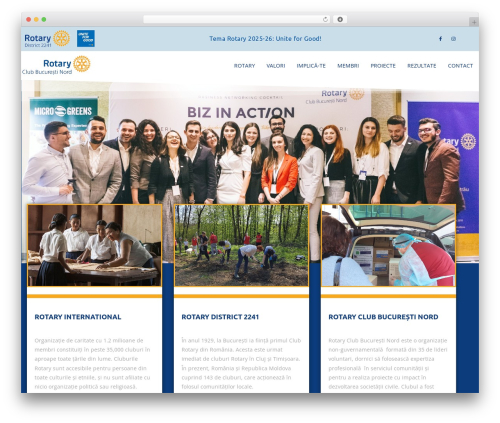This screenshot has height=423, width=500.
Task: Click the medical supplies car trunk photo
Action: click(388, 245)
